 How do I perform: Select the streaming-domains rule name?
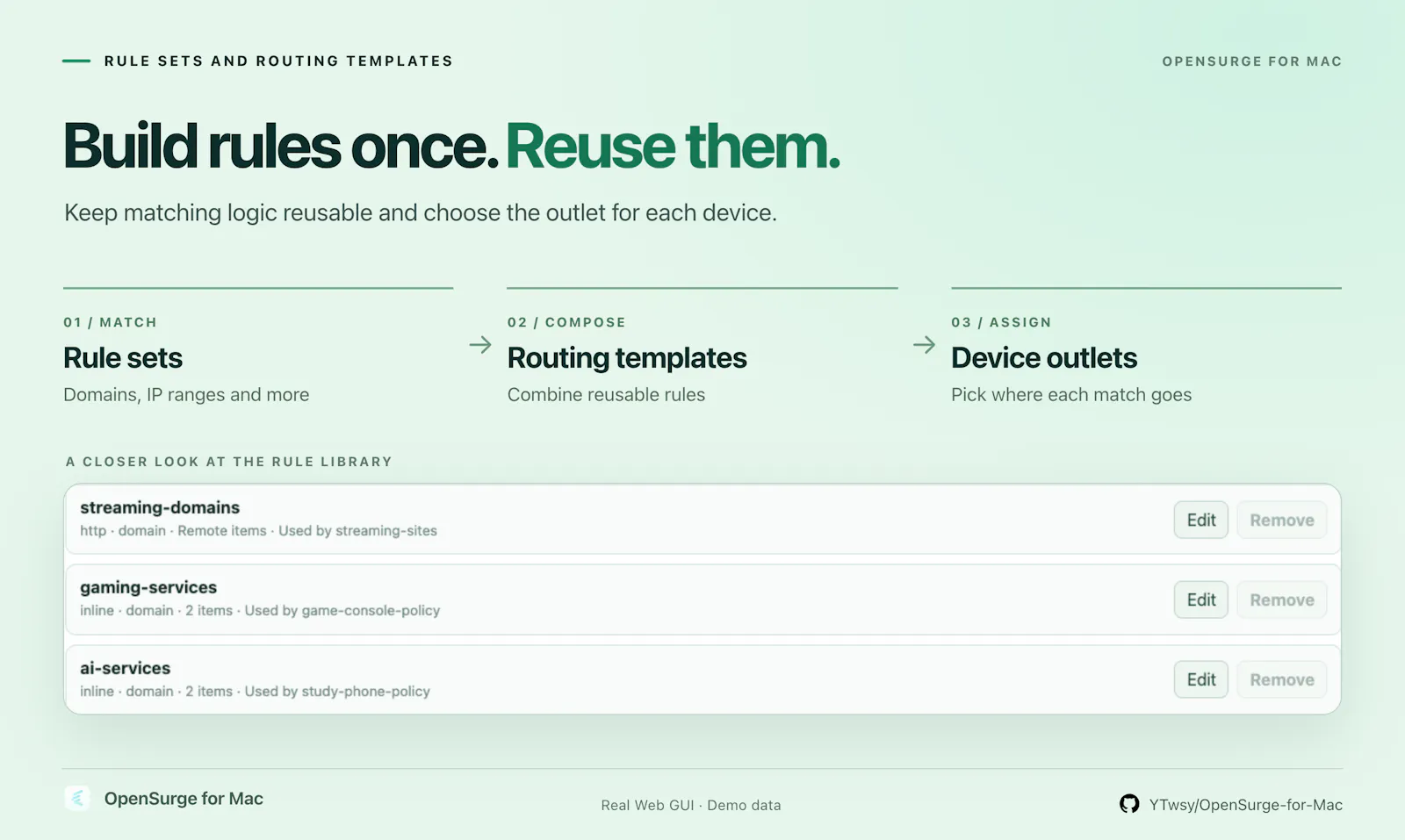[x=160, y=507]
